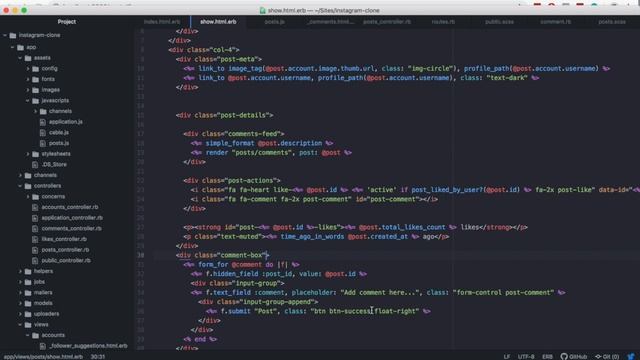Open the show.html.erb title bar file icon
This screenshot has height=360, width=640.
click(263, 10)
